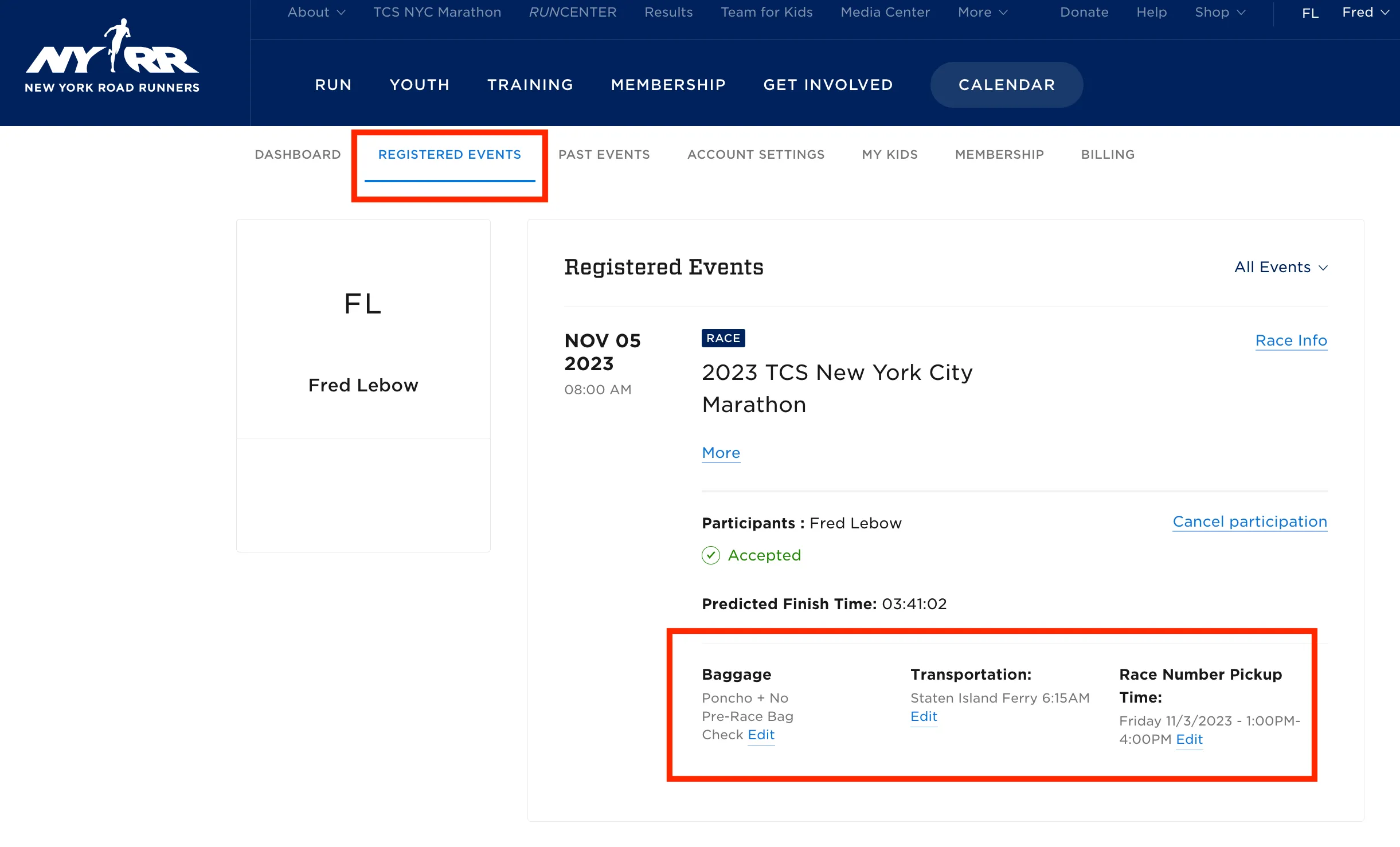Click the RACE badge label

(723, 338)
